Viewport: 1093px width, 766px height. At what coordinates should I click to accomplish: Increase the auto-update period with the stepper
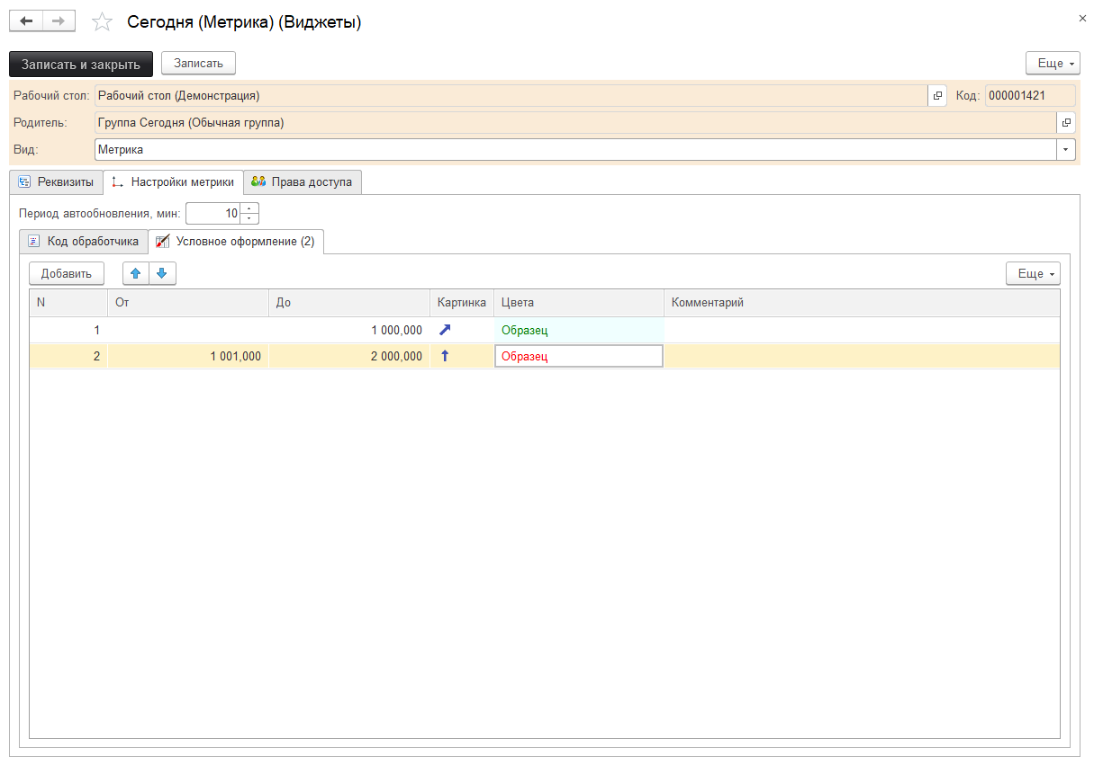pos(250,208)
